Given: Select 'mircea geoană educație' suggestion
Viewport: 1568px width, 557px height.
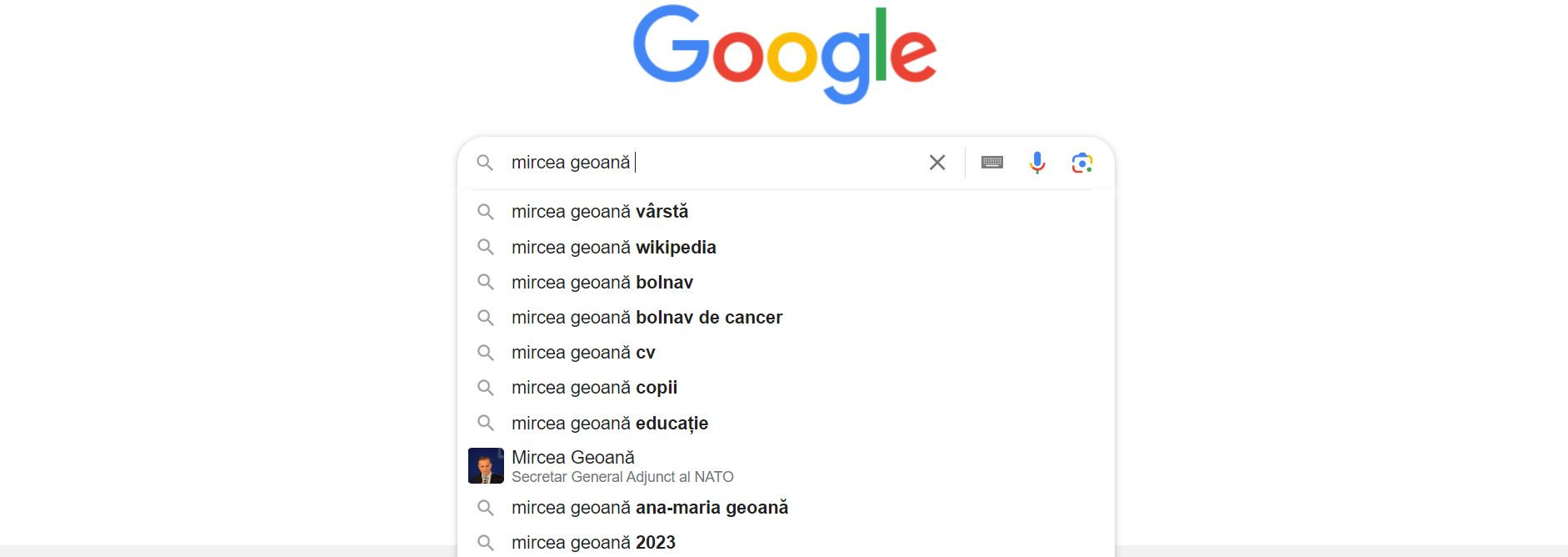Looking at the screenshot, I should (x=610, y=423).
